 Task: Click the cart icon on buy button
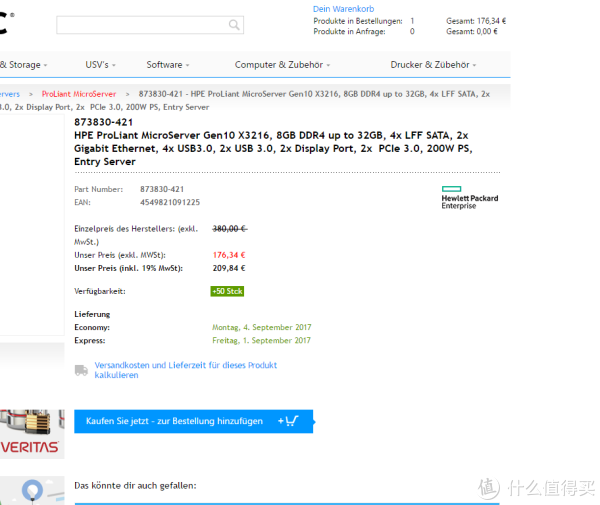(288, 421)
